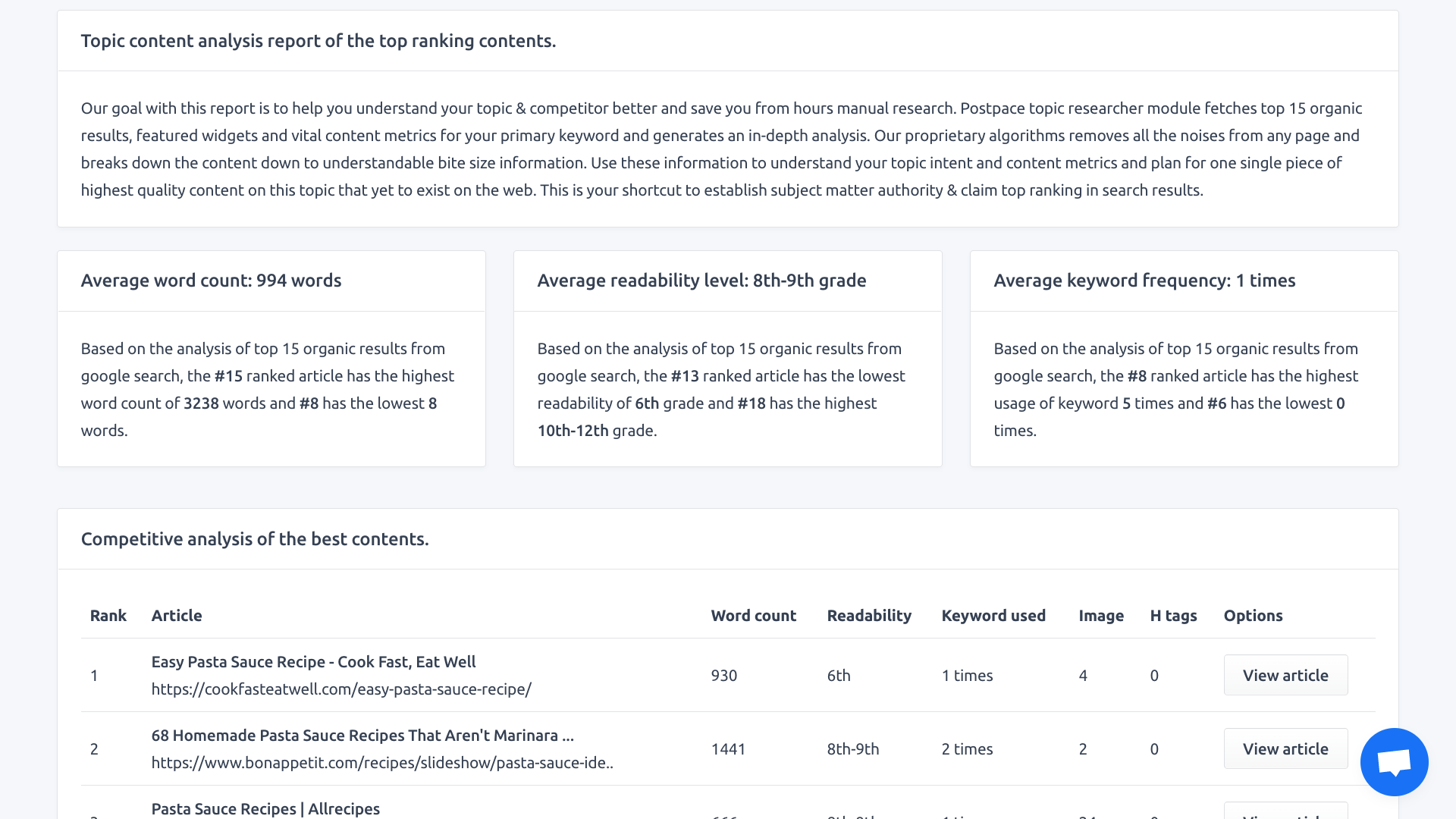This screenshot has height=819, width=1456.
Task: Click the Rank column header
Action: [108, 616]
